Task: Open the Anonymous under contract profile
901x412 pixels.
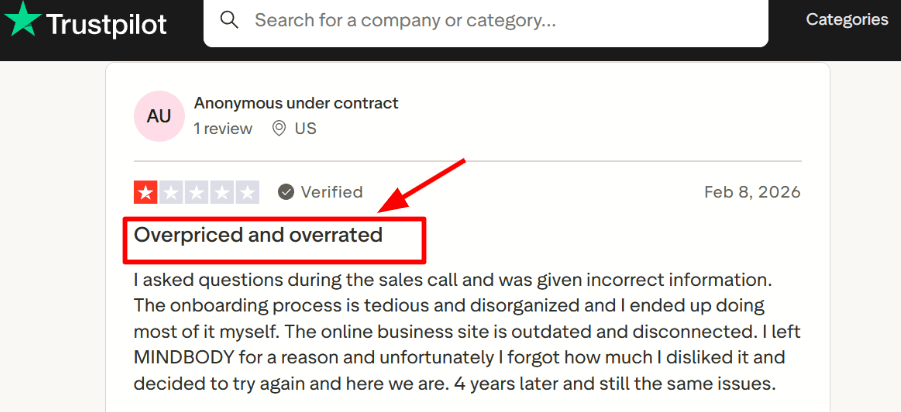Action: (296, 103)
